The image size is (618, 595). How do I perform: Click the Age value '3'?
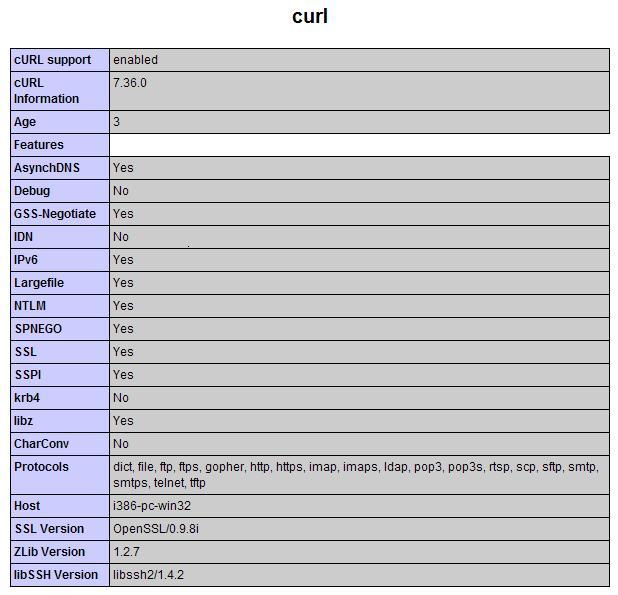click(116, 122)
